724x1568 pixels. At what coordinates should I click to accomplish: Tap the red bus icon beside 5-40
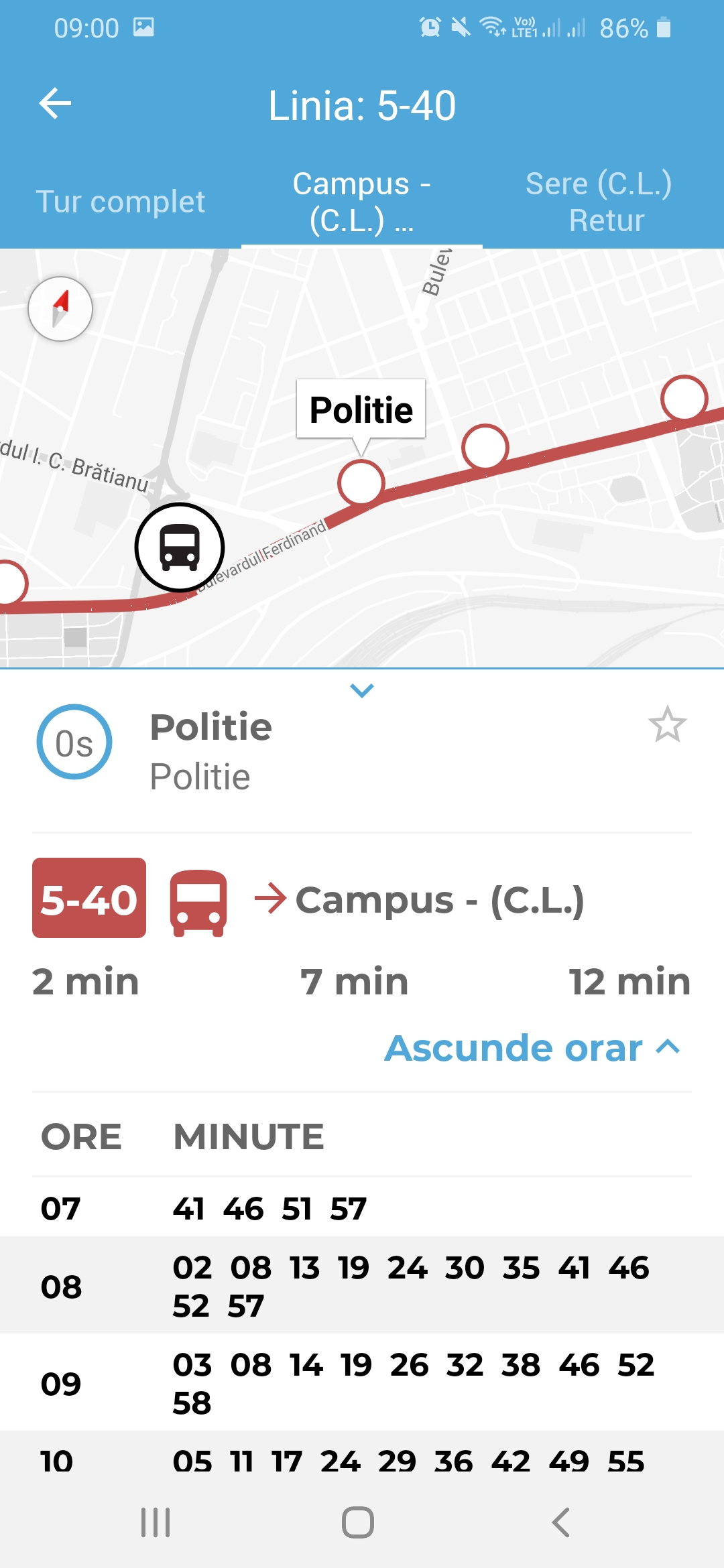coord(198,903)
